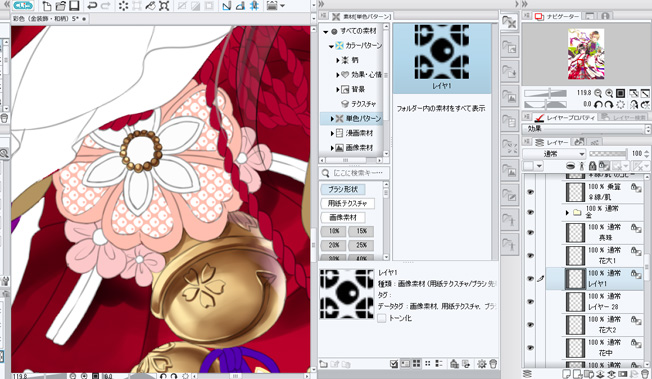
Task: Delete layer using trash icon in layer panel
Action: click(645, 374)
